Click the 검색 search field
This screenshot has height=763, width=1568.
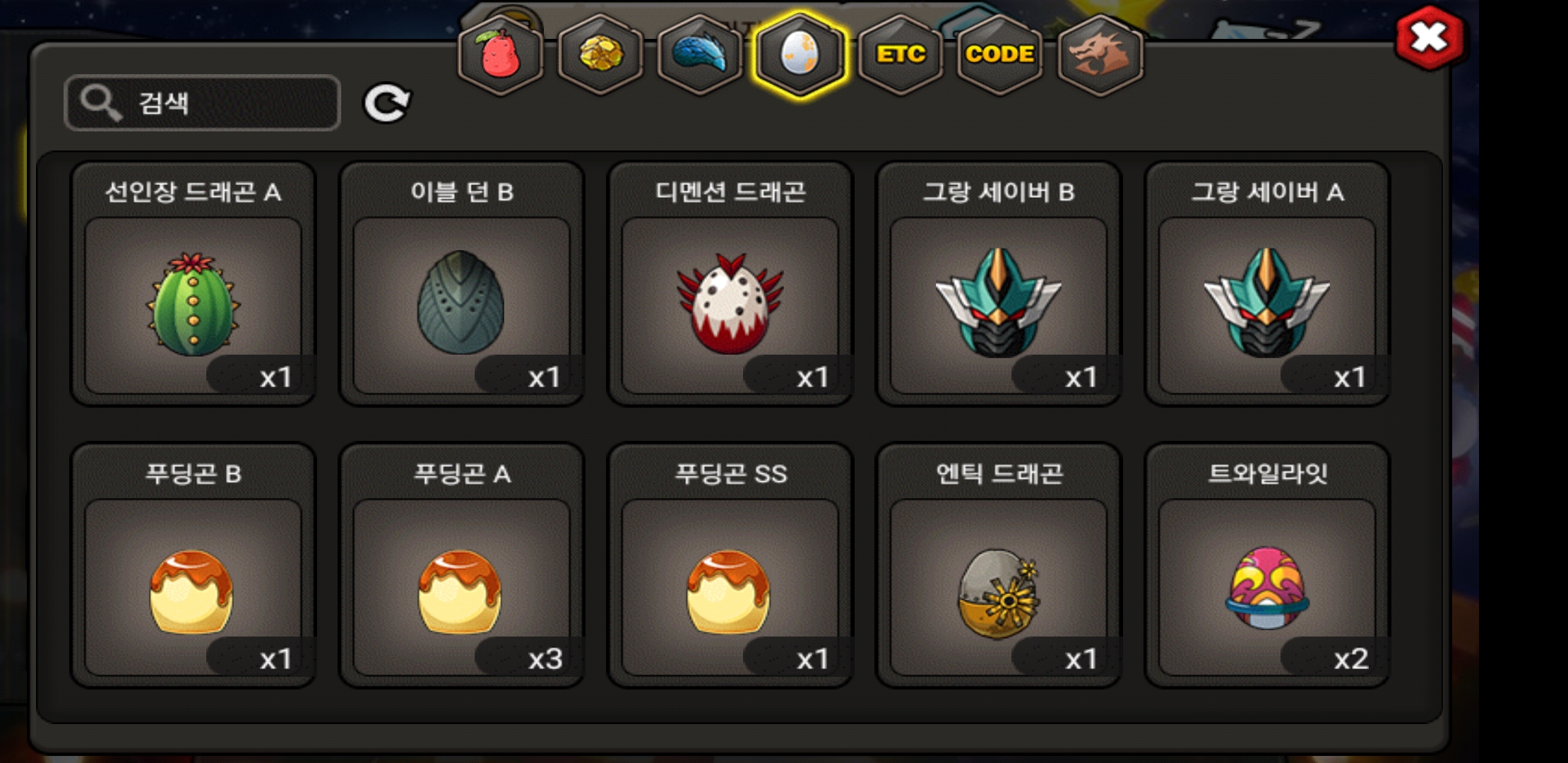tap(203, 103)
